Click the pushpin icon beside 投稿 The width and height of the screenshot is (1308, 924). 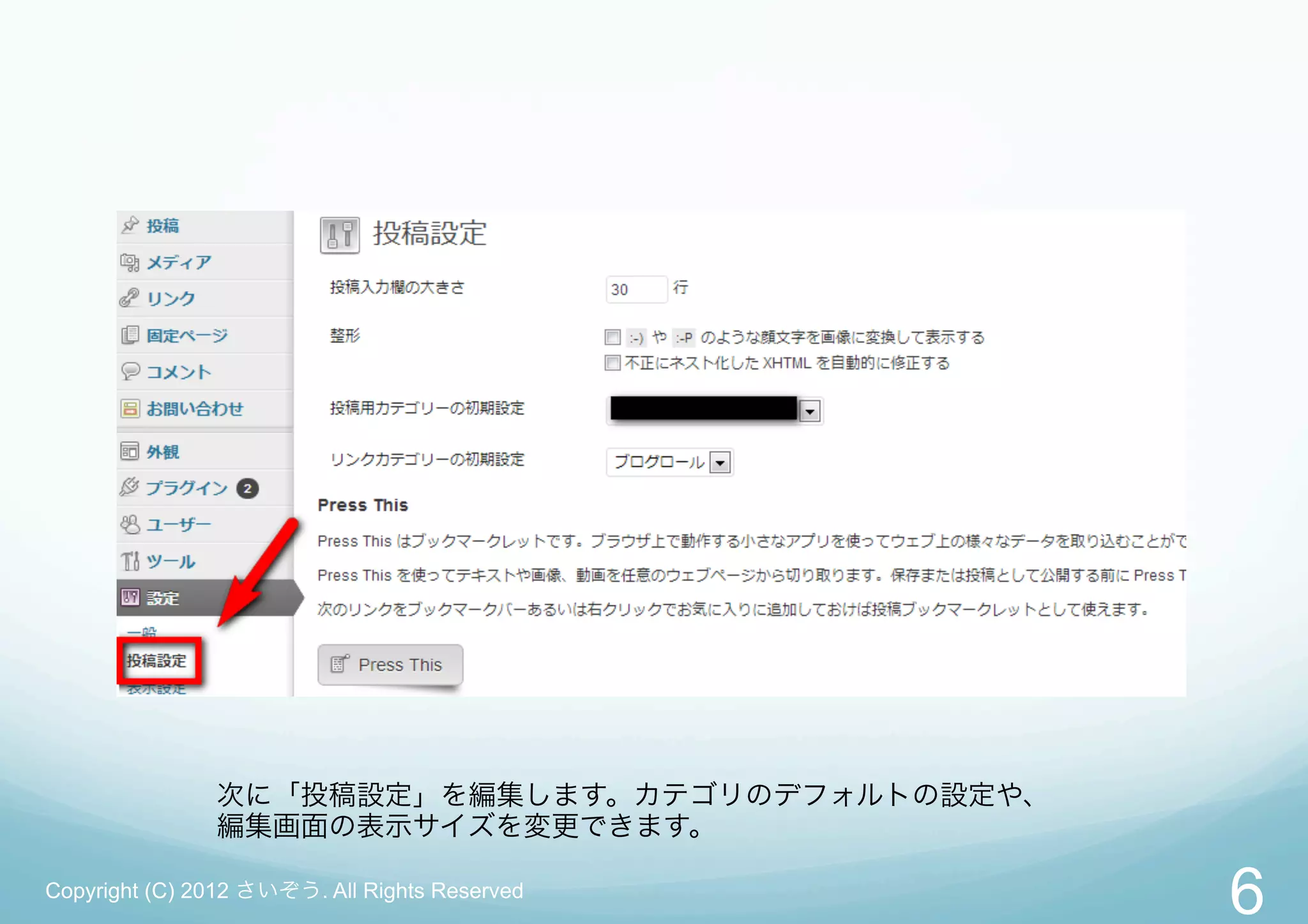[x=130, y=225]
